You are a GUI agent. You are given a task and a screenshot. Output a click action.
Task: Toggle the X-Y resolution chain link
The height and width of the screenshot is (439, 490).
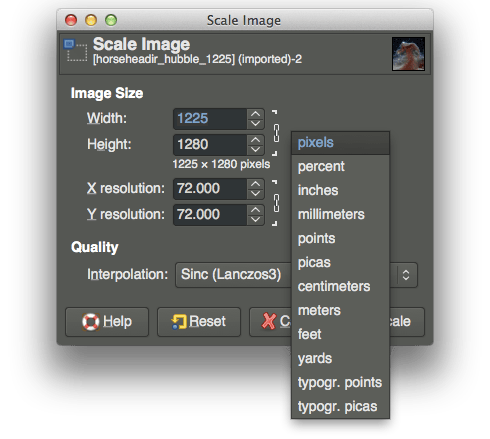click(276, 203)
